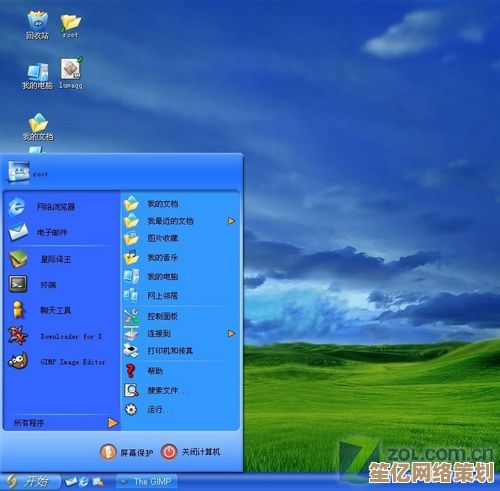This screenshot has height=491, width=500.
Task: Open the root folder desktop icon
Action: tap(70, 26)
